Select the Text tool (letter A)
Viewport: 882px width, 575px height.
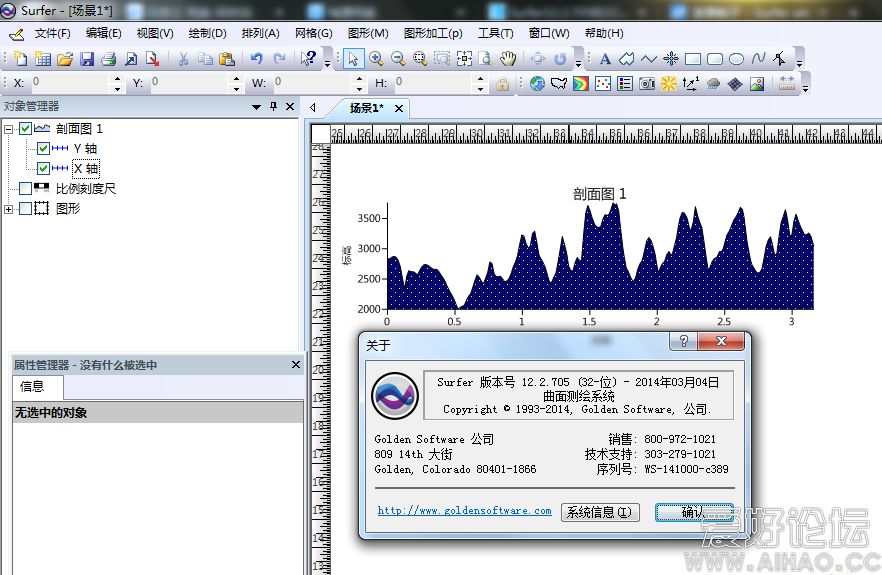click(x=605, y=59)
